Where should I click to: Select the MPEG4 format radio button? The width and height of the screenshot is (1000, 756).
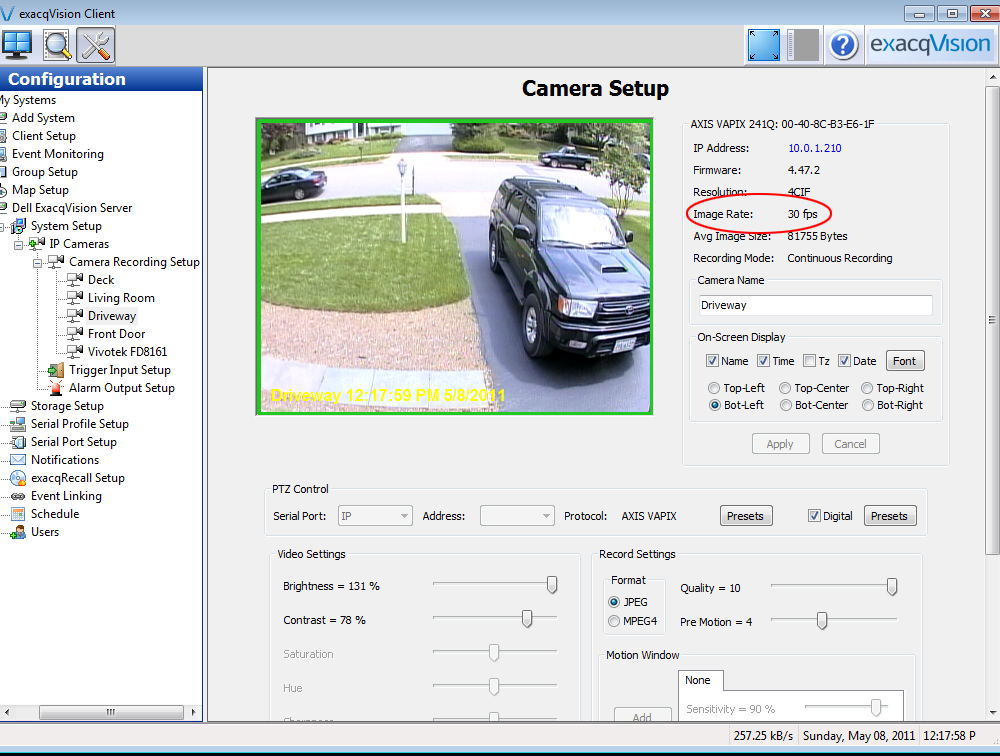[x=614, y=621]
